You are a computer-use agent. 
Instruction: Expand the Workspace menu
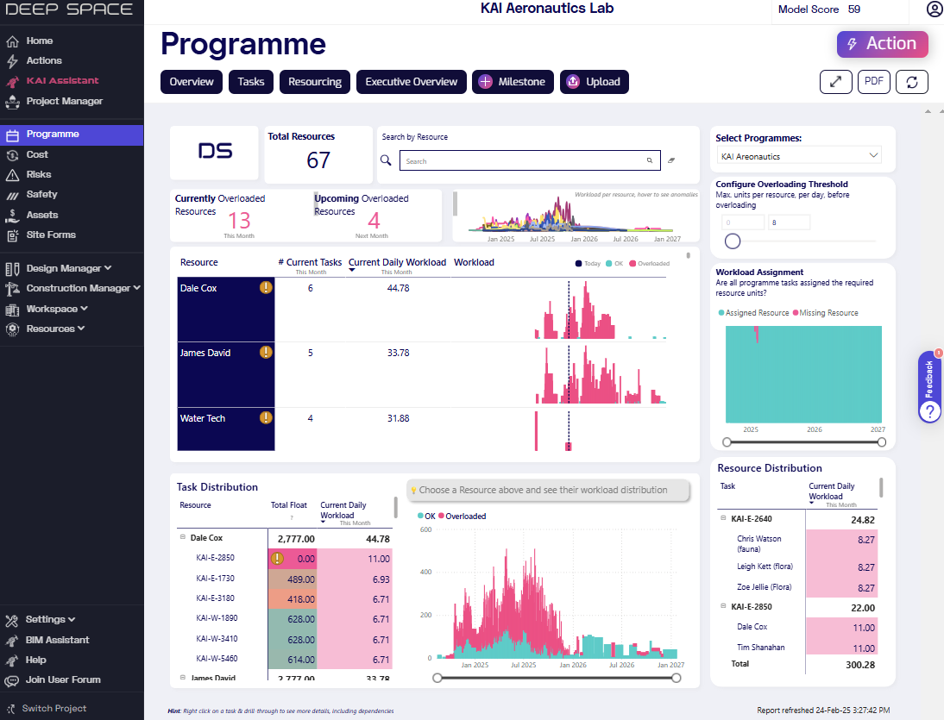tap(57, 309)
